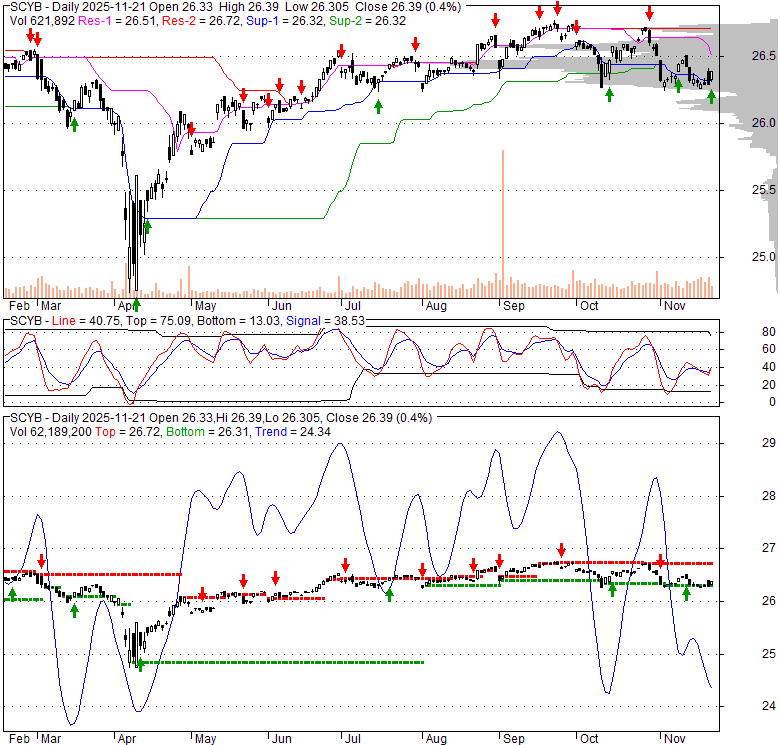The image size is (780, 745).
Task: Select the green arrow at the far right of the top price chart
Action: point(711,96)
